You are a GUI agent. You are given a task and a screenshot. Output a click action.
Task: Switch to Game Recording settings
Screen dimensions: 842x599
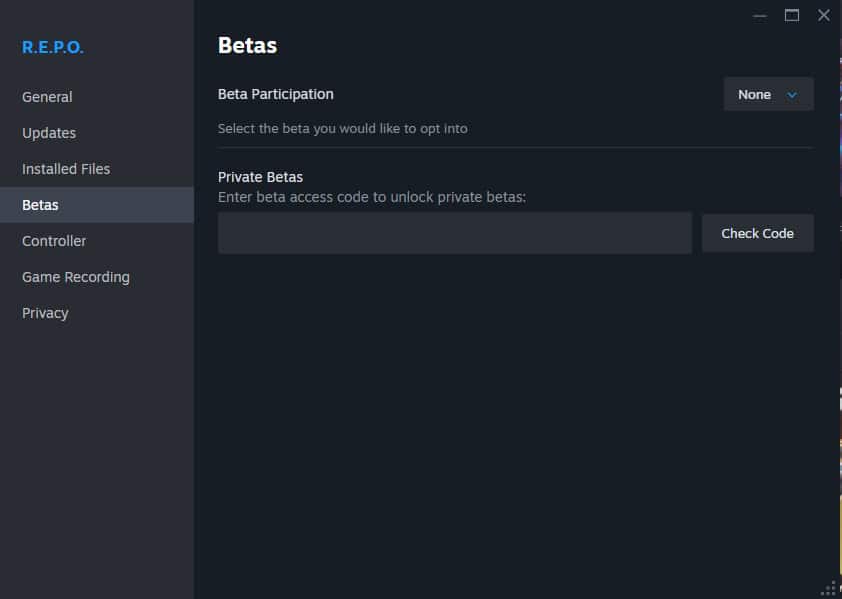[97, 277]
